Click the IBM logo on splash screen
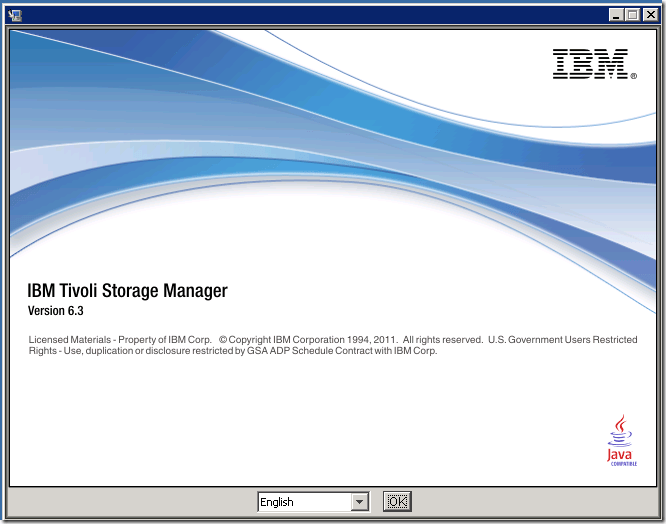The height and width of the screenshot is (524, 666). [x=589, y=64]
